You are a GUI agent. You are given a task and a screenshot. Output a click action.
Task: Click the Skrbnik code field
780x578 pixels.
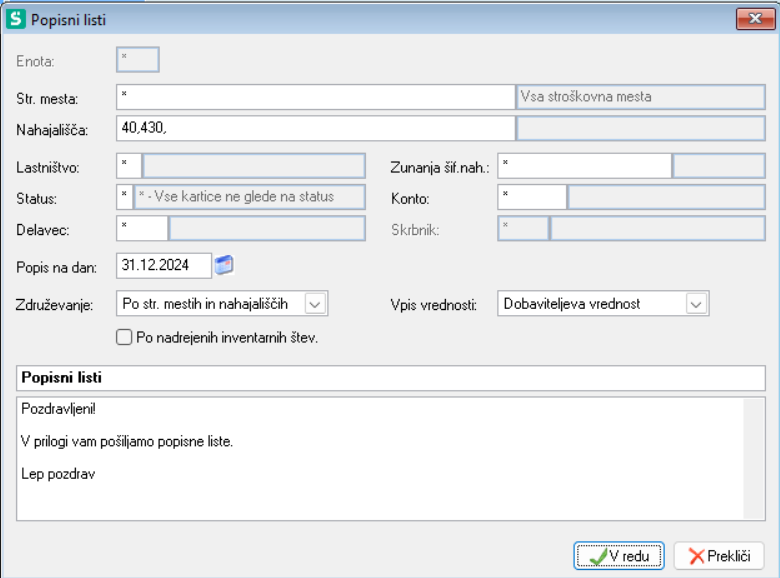523,228
